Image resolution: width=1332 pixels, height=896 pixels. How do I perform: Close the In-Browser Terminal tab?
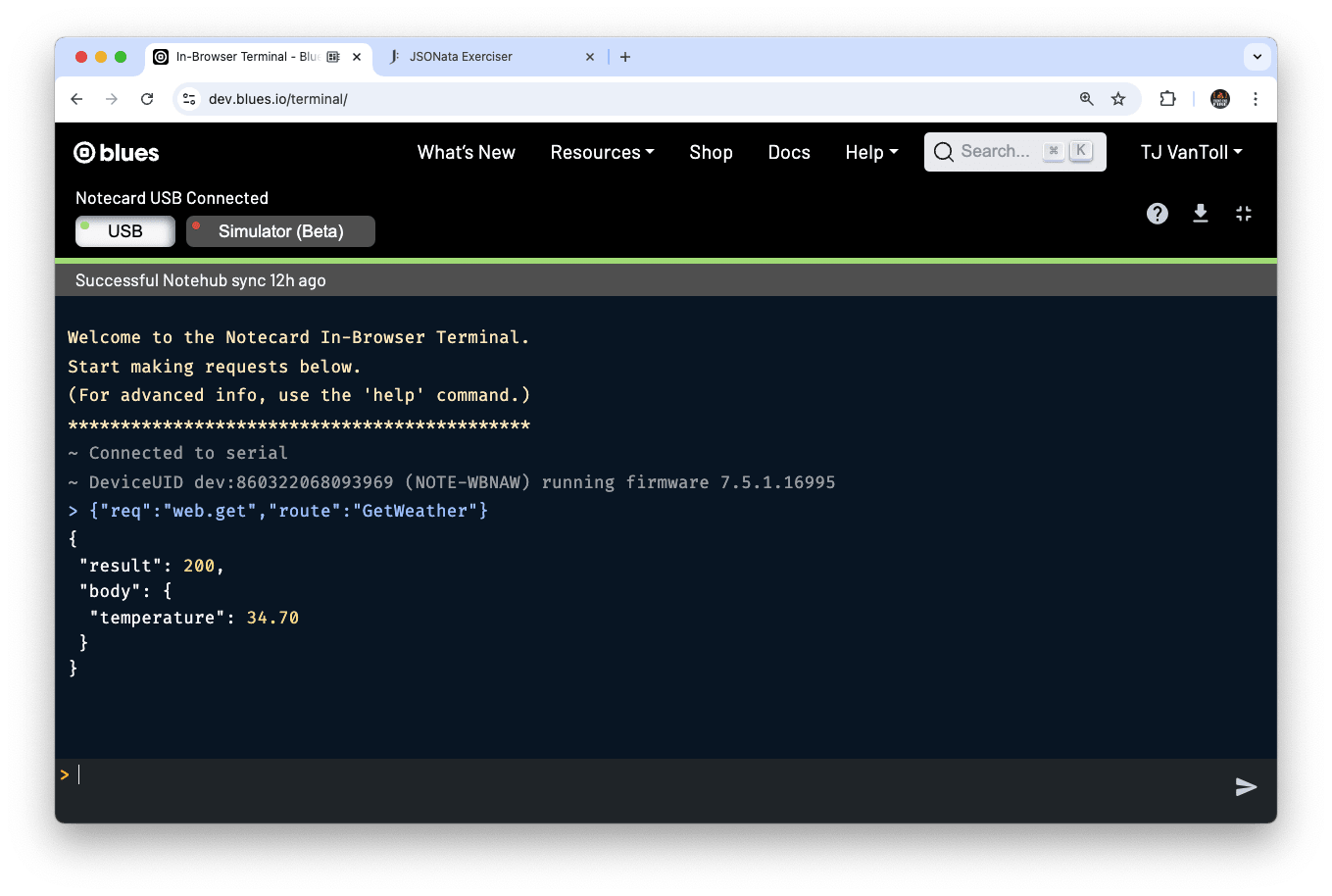click(x=357, y=57)
